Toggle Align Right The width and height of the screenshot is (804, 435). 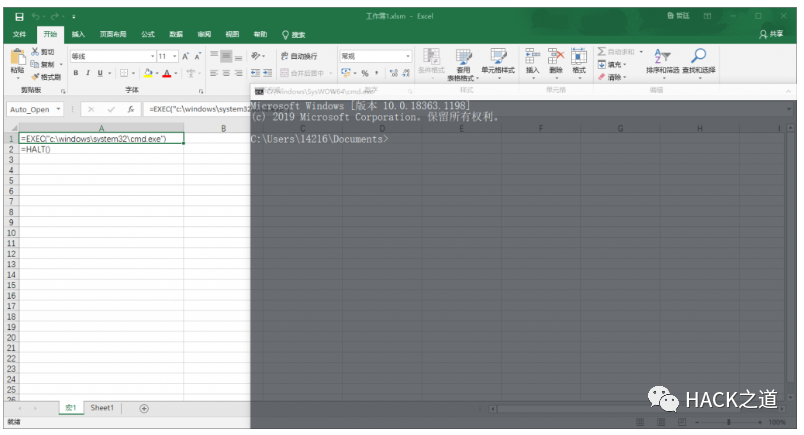point(238,73)
